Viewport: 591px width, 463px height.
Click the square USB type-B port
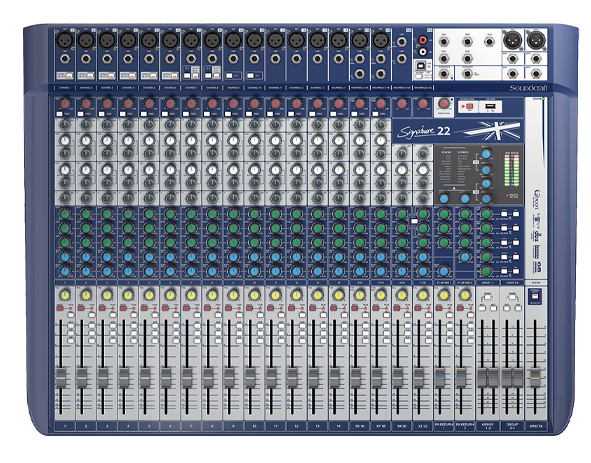420,66
